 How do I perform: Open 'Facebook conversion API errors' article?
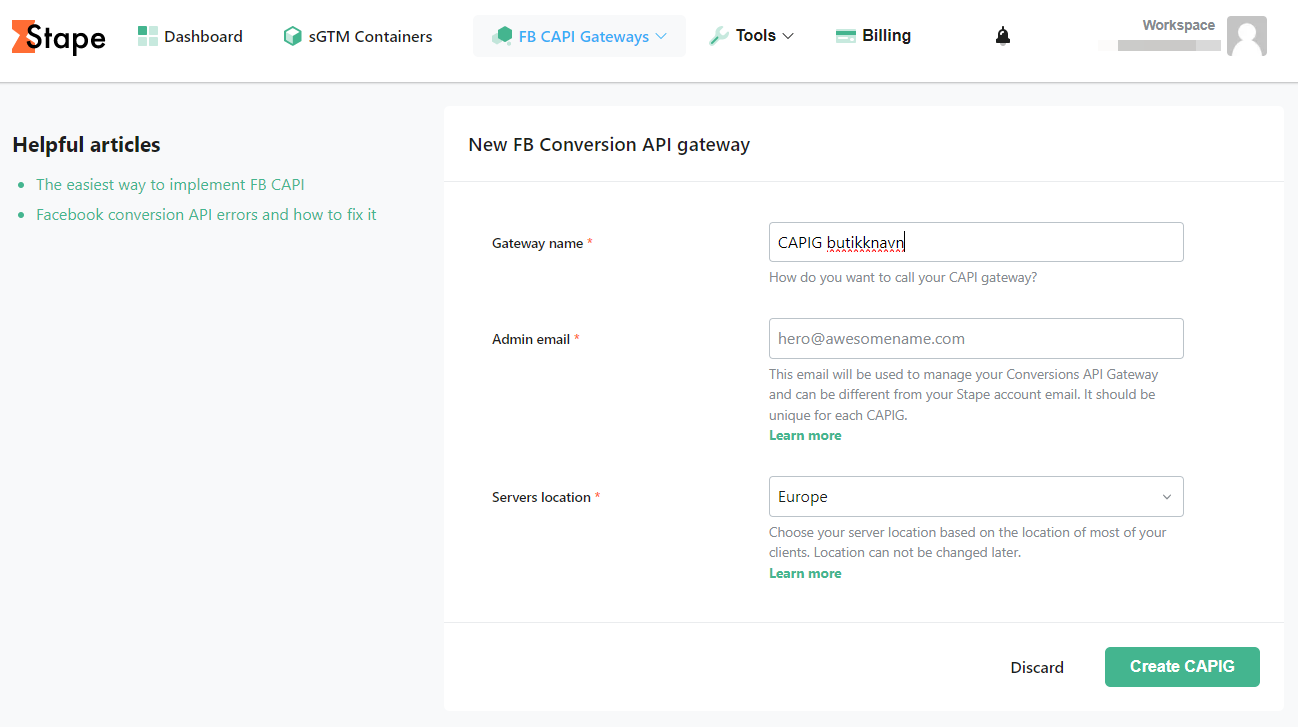click(206, 215)
